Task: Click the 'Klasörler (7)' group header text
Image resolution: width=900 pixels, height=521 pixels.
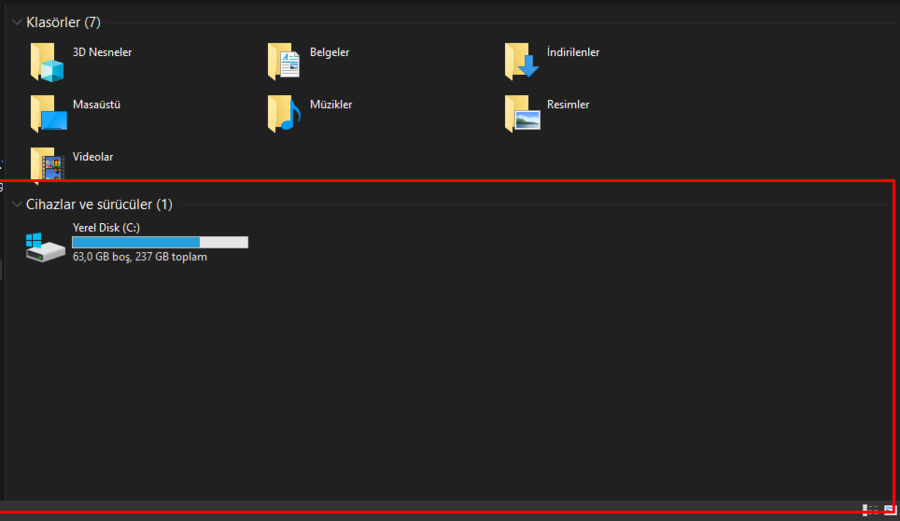Action: tap(63, 22)
